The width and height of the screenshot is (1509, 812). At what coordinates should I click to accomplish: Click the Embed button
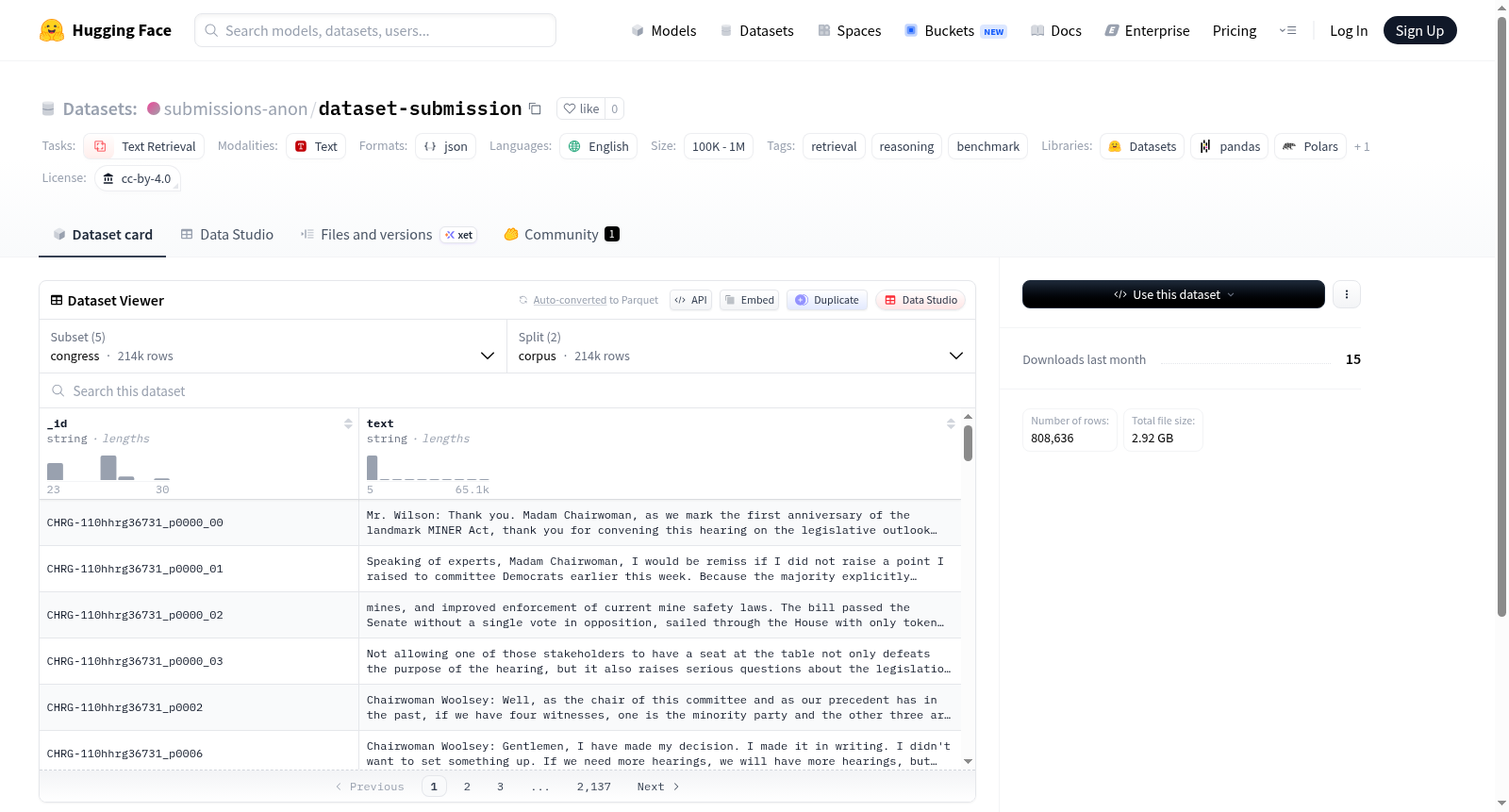(749, 300)
